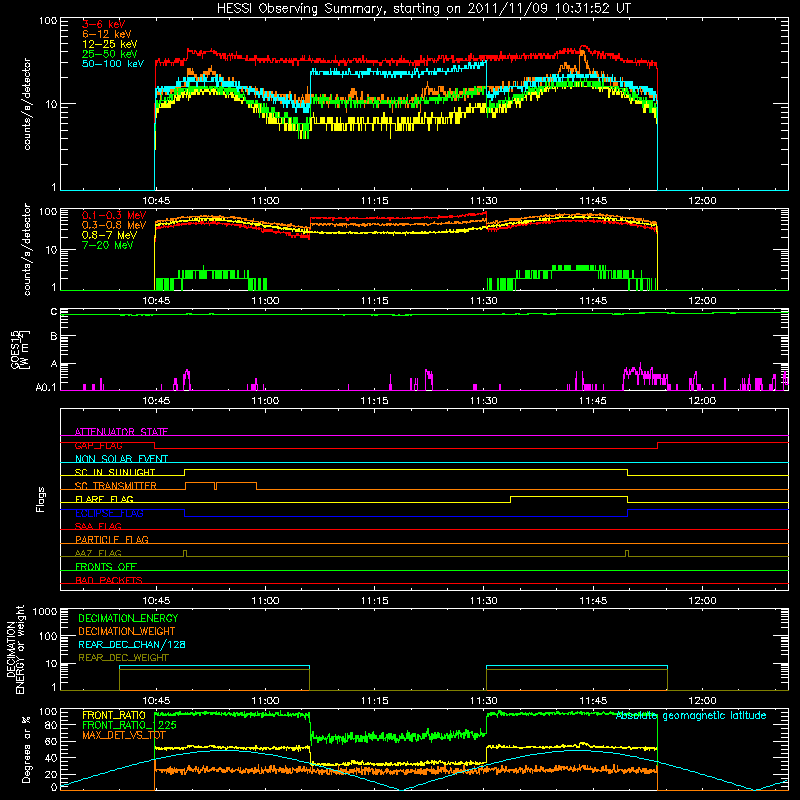Click the ECLIPSE_FLAG label
The width and height of the screenshot is (800, 800).
pos(109,513)
